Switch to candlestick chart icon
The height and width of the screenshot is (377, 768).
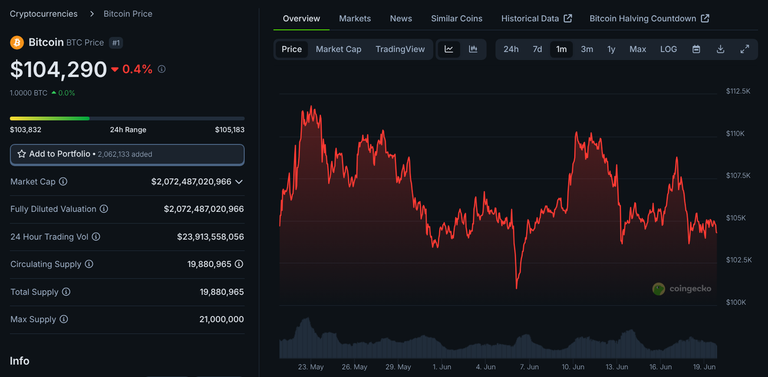[473, 49]
